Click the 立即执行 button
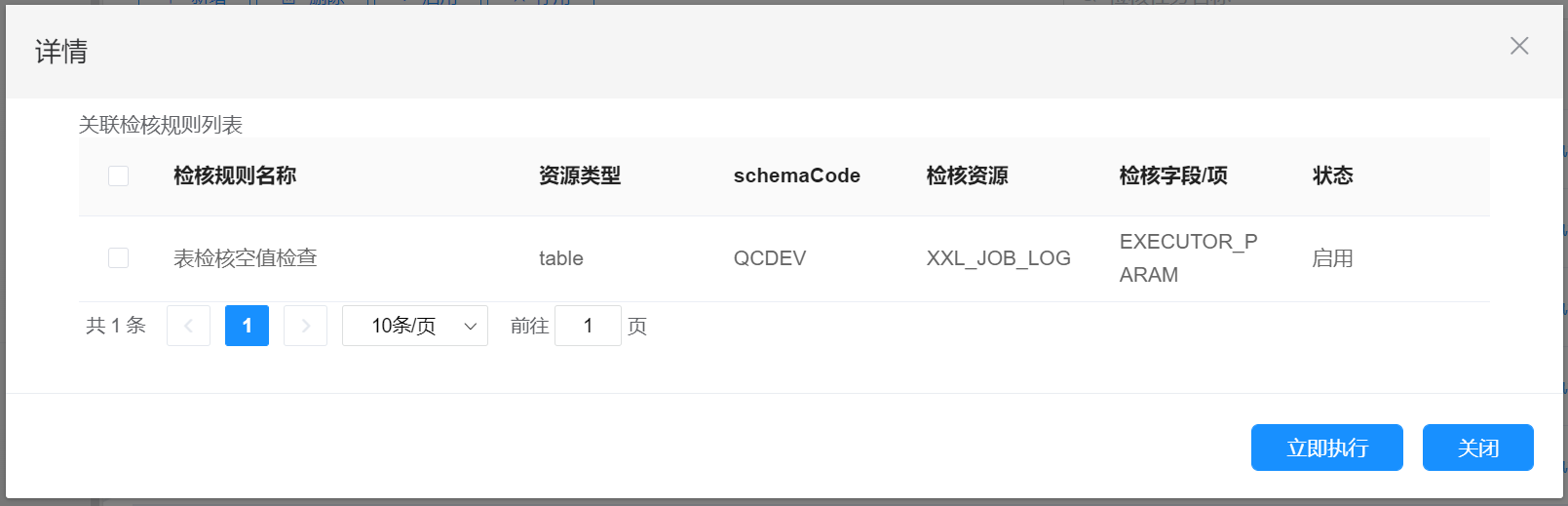Image resolution: width=1568 pixels, height=506 pixels. pos(1326,448)
